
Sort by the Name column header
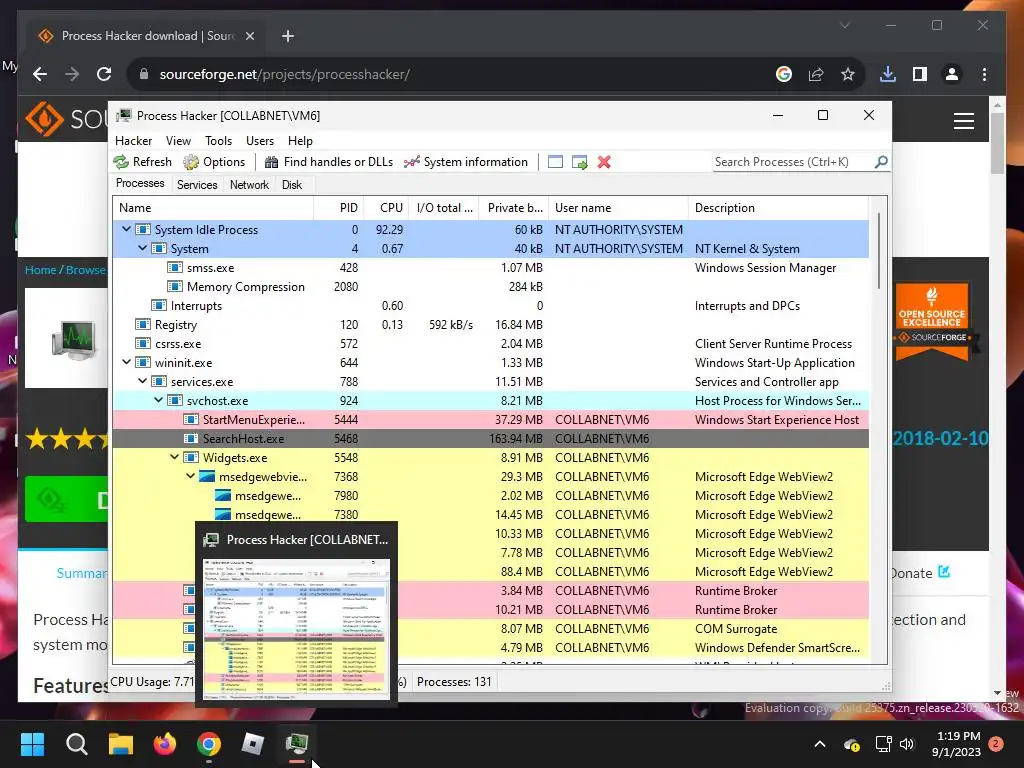coord(214,208)
